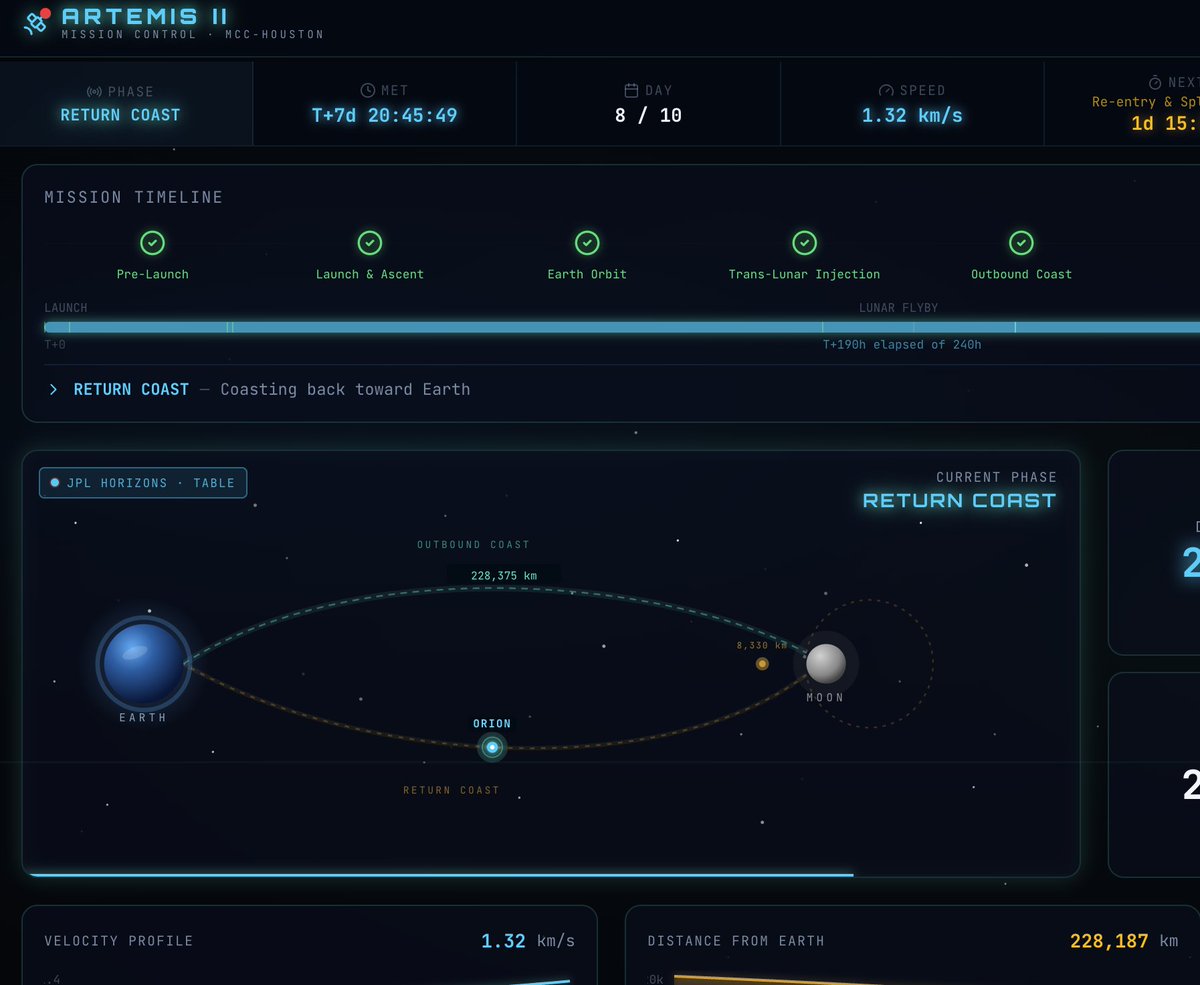Click 'MISSION CONTROL · MCC-HOUSTON' subtitle
The image size is (1200, 985).
coord(192,35)
